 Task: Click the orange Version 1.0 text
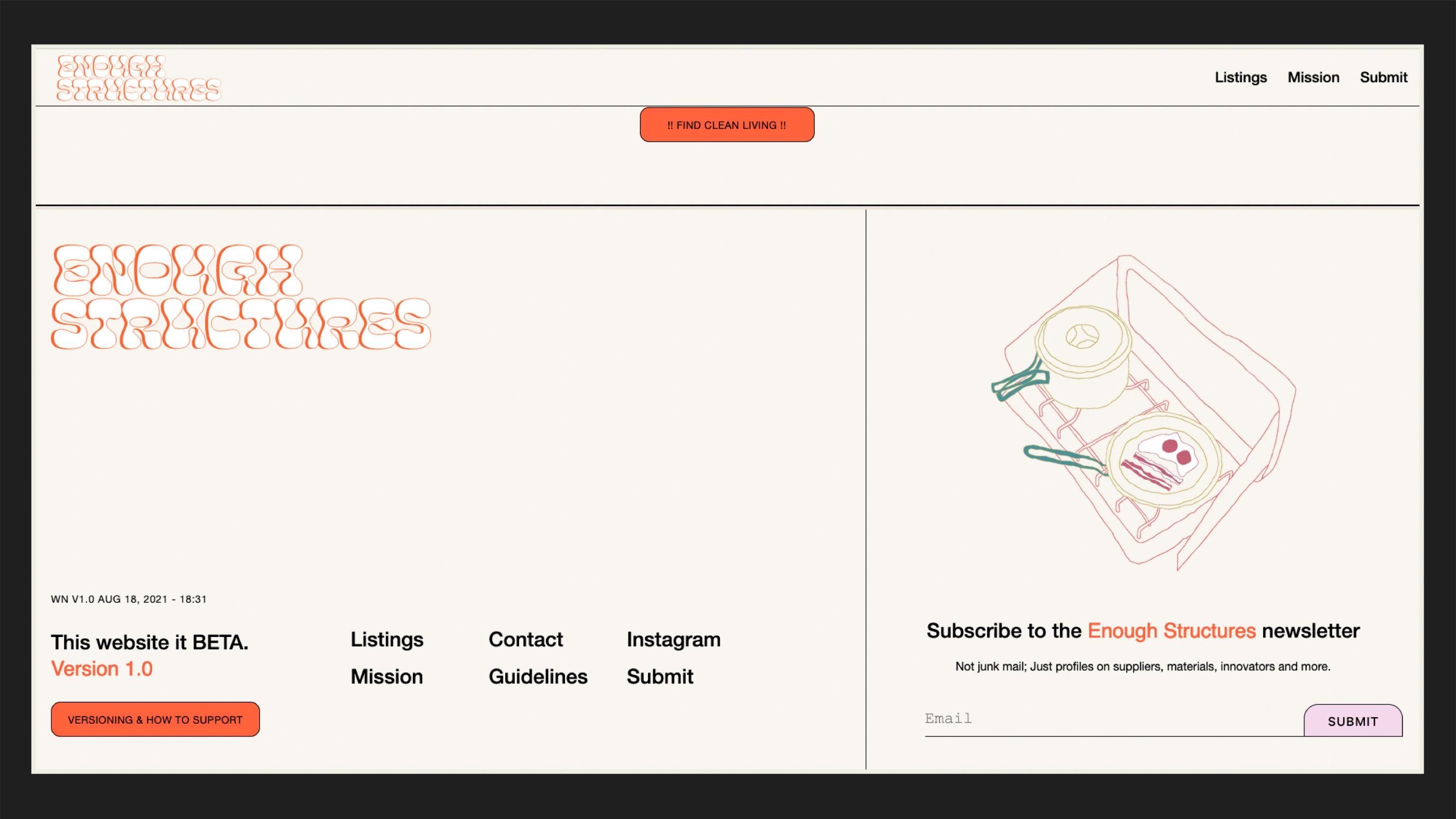pos(102,669)
